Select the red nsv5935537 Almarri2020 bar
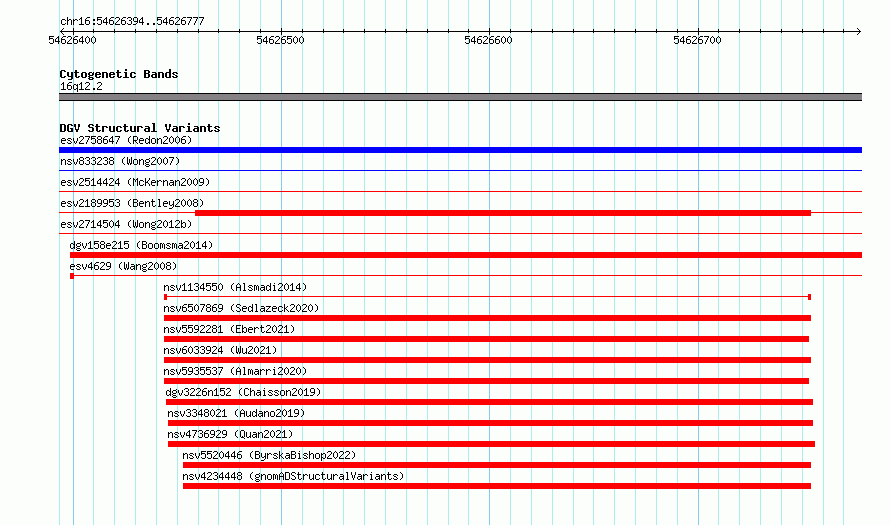This screenshot has width=890, height=525. 486,381
